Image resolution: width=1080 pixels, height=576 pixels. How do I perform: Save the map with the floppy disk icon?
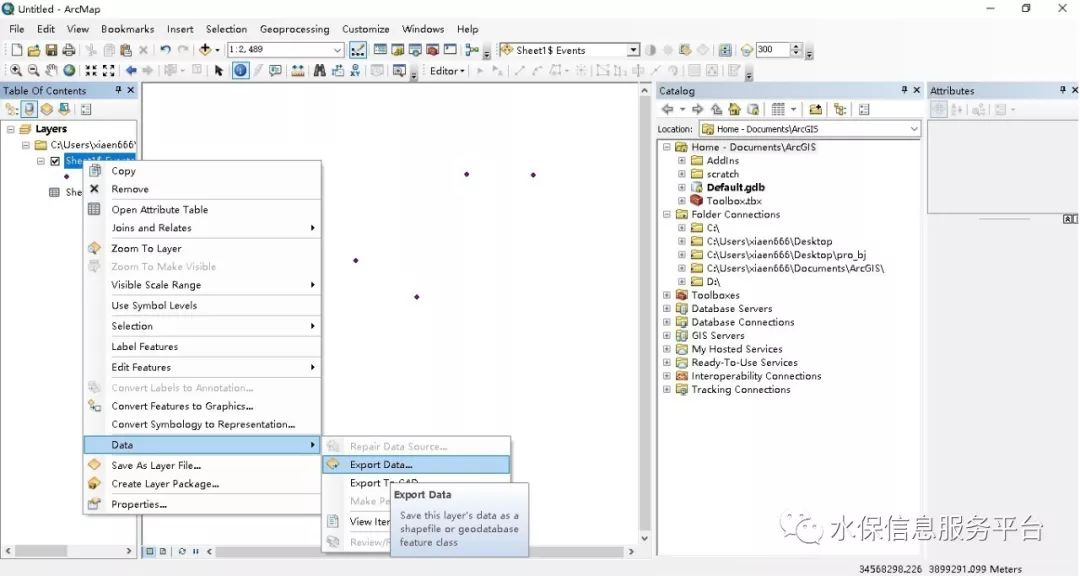(52, 50)
